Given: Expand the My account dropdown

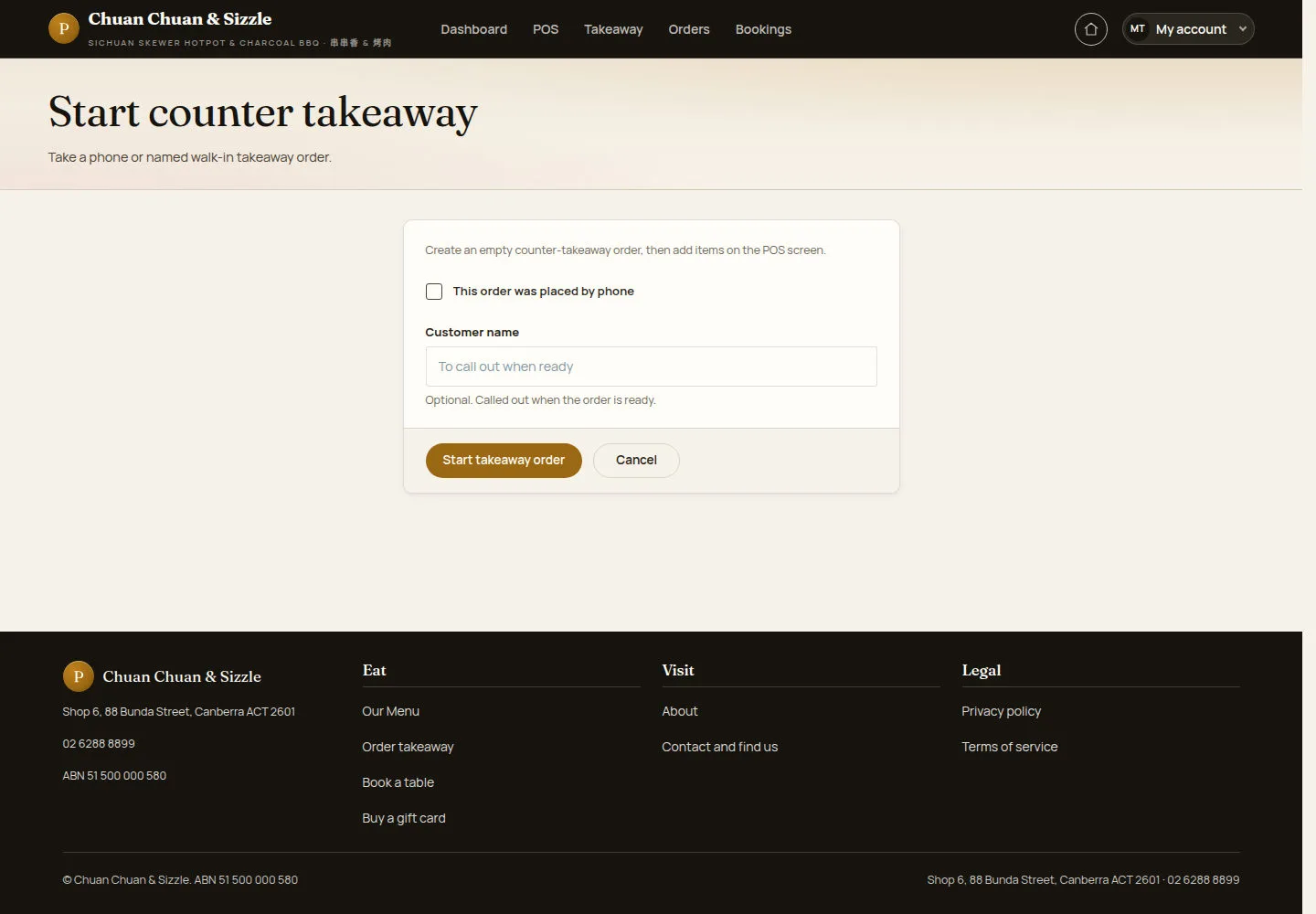Looking at the screenshot, I should (x=1188, y=29).
